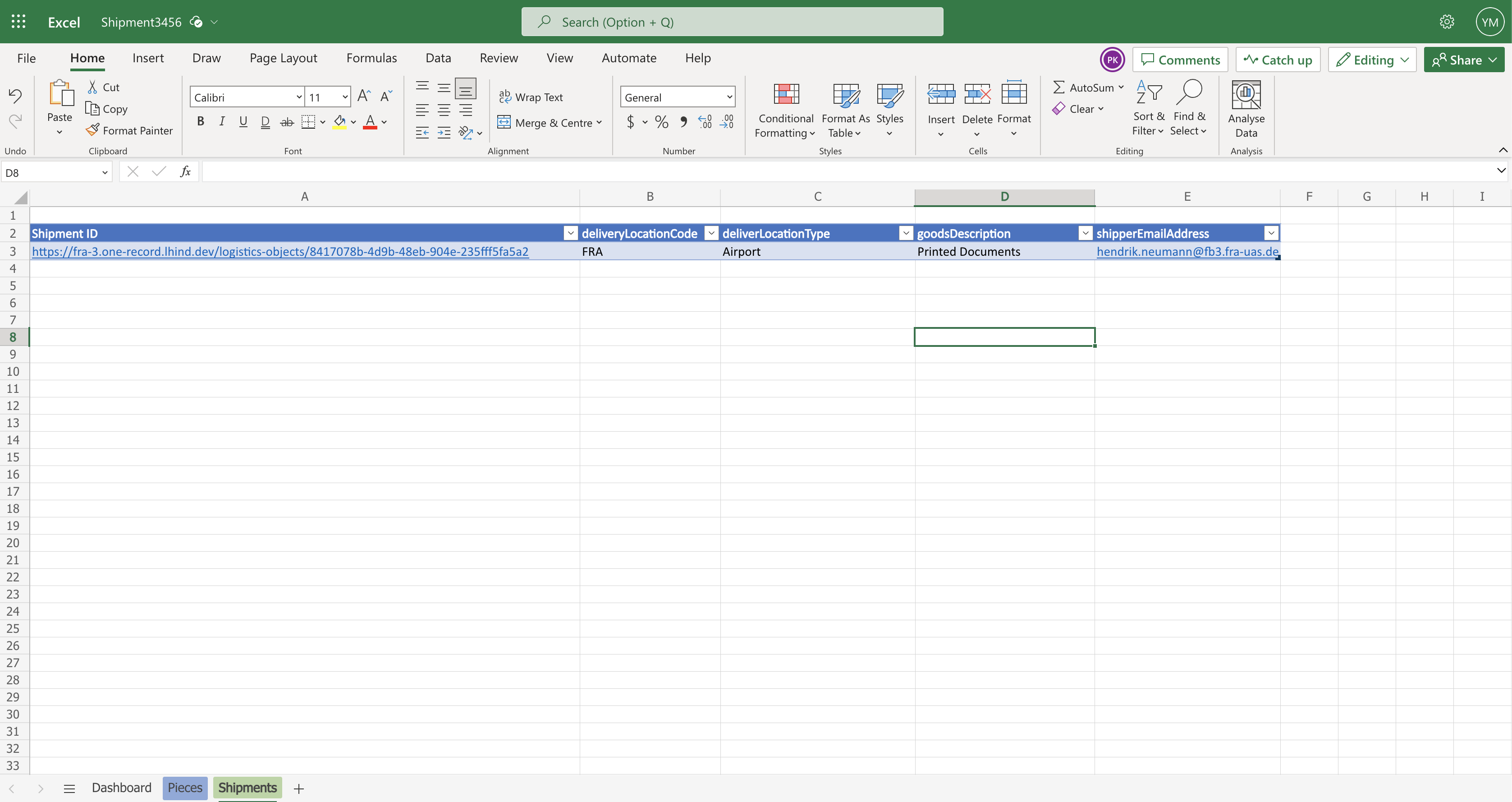
Task: Click the Increase font size icon
Action: 363,96
